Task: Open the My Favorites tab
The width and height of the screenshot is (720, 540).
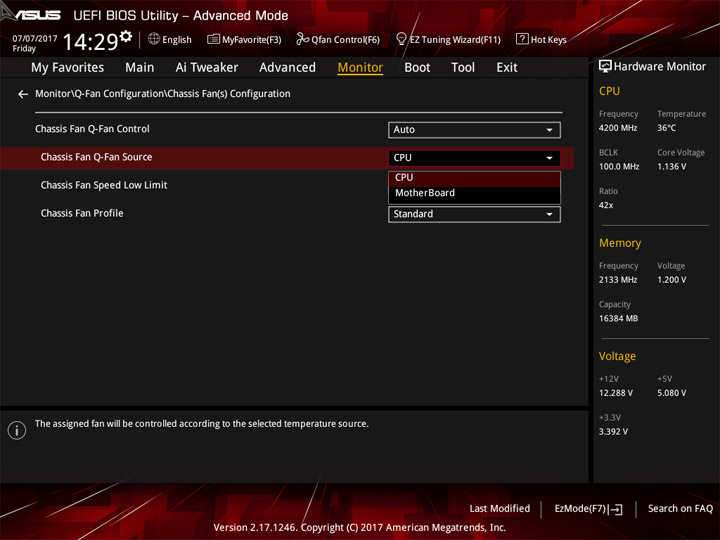Action: (x=68, y=68)
